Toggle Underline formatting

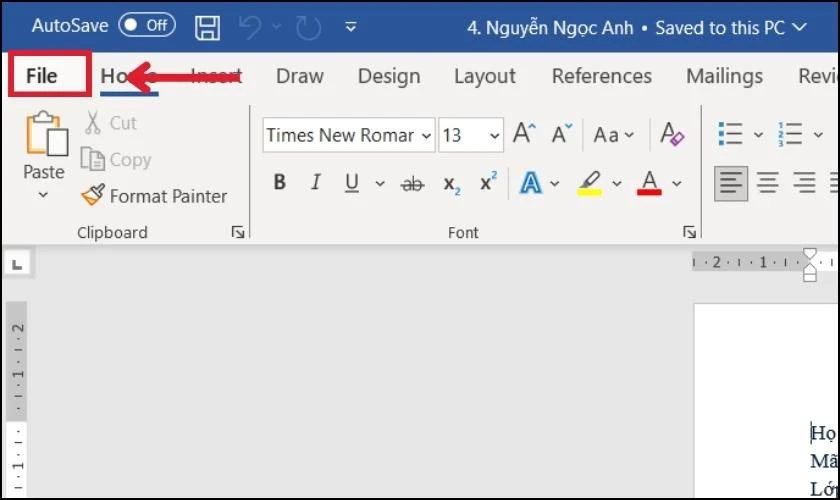coord(351,183)
